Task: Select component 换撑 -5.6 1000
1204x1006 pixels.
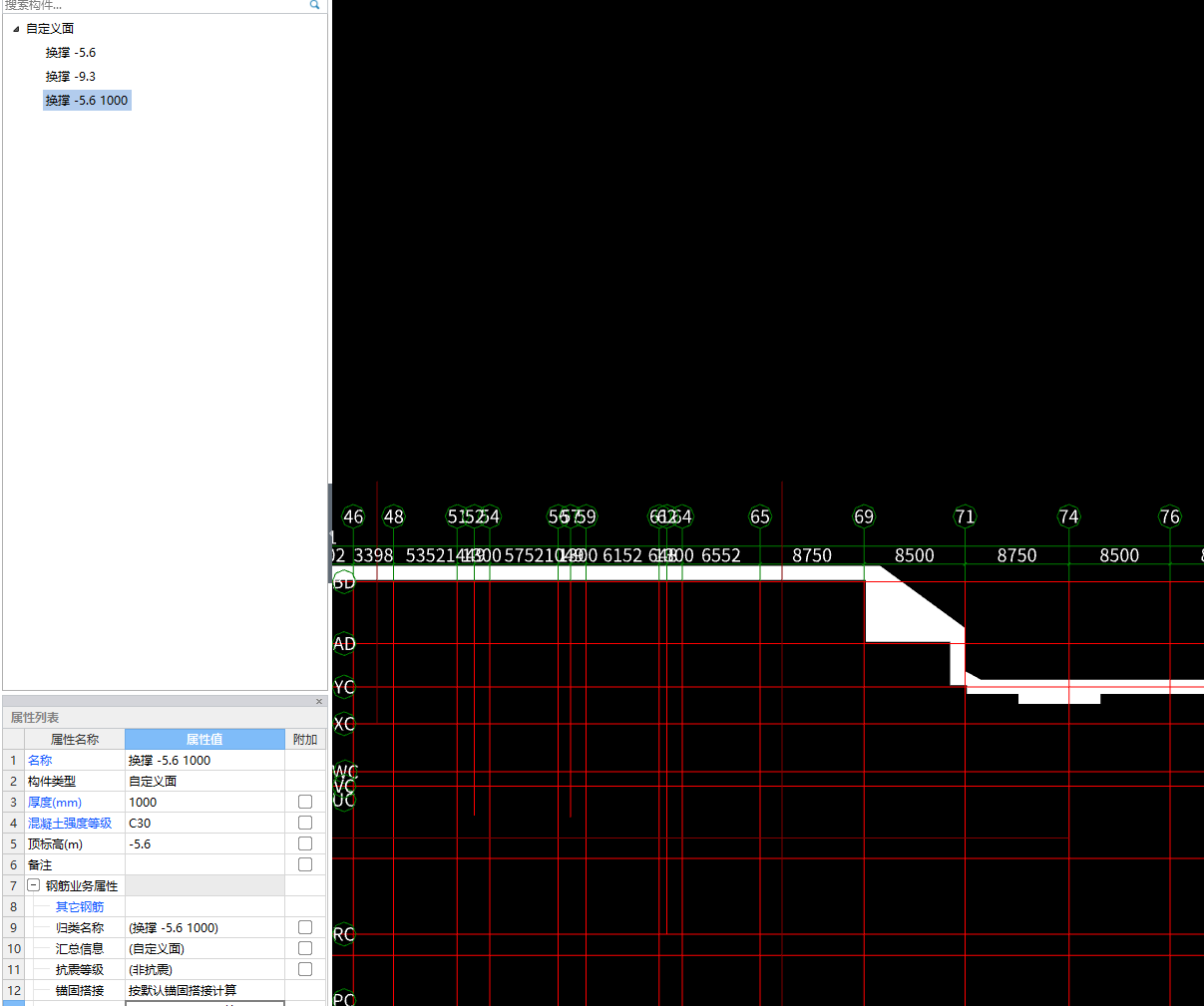Action: click(87, 101)
